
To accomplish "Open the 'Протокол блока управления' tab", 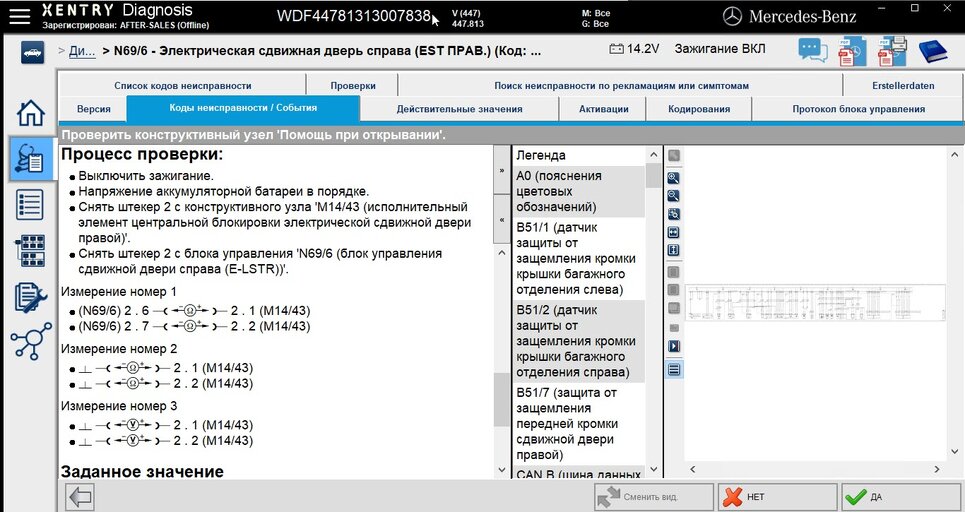I will [858, 109].
